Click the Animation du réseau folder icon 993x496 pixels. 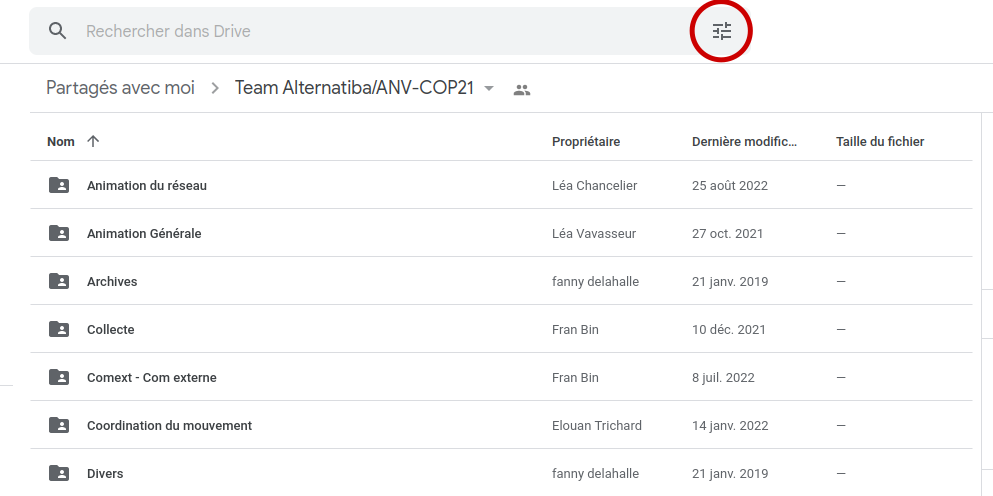(x=59, y=185)
